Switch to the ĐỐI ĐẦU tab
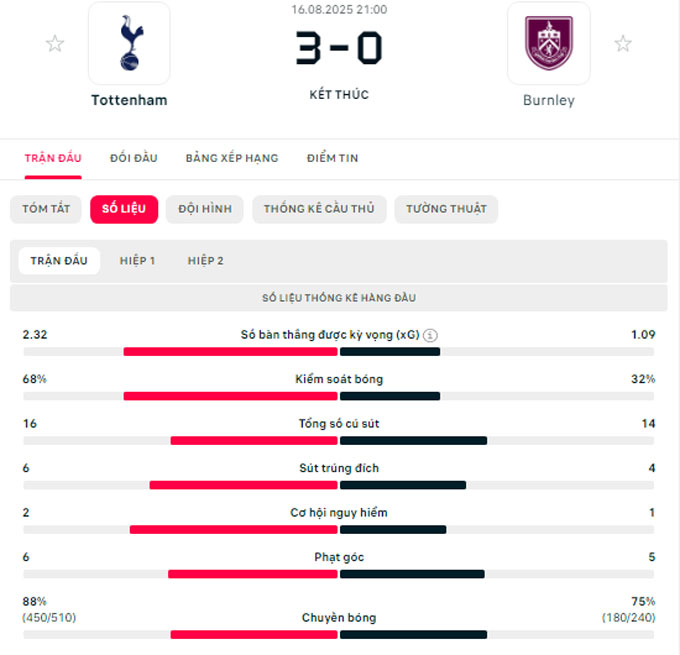The width and height of the screenshot is (680, 655). click(x=134, y=158)
